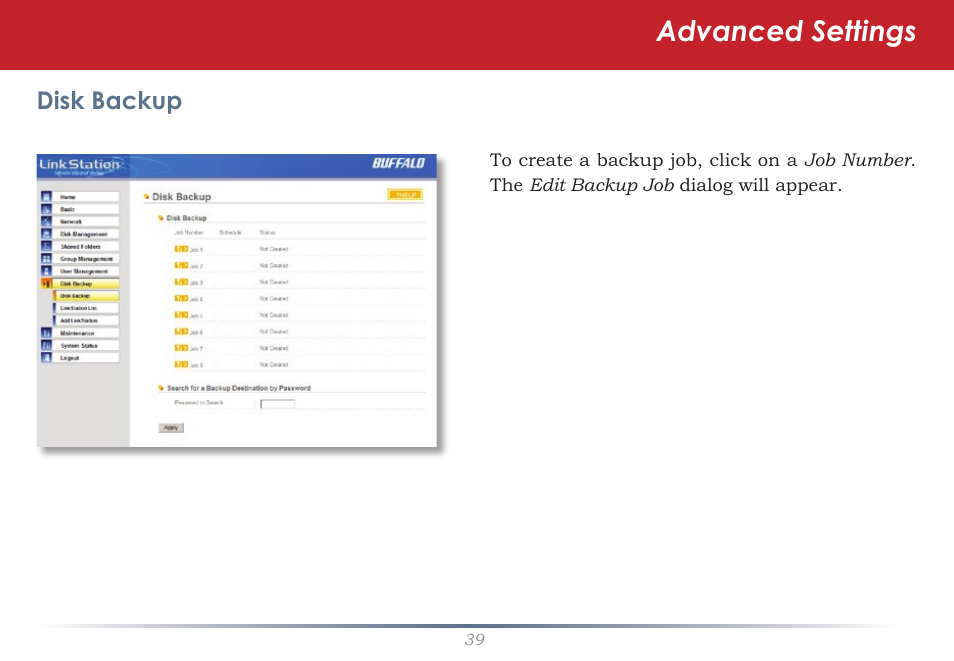Click the LinkStation logo in header

pos(80,166)
